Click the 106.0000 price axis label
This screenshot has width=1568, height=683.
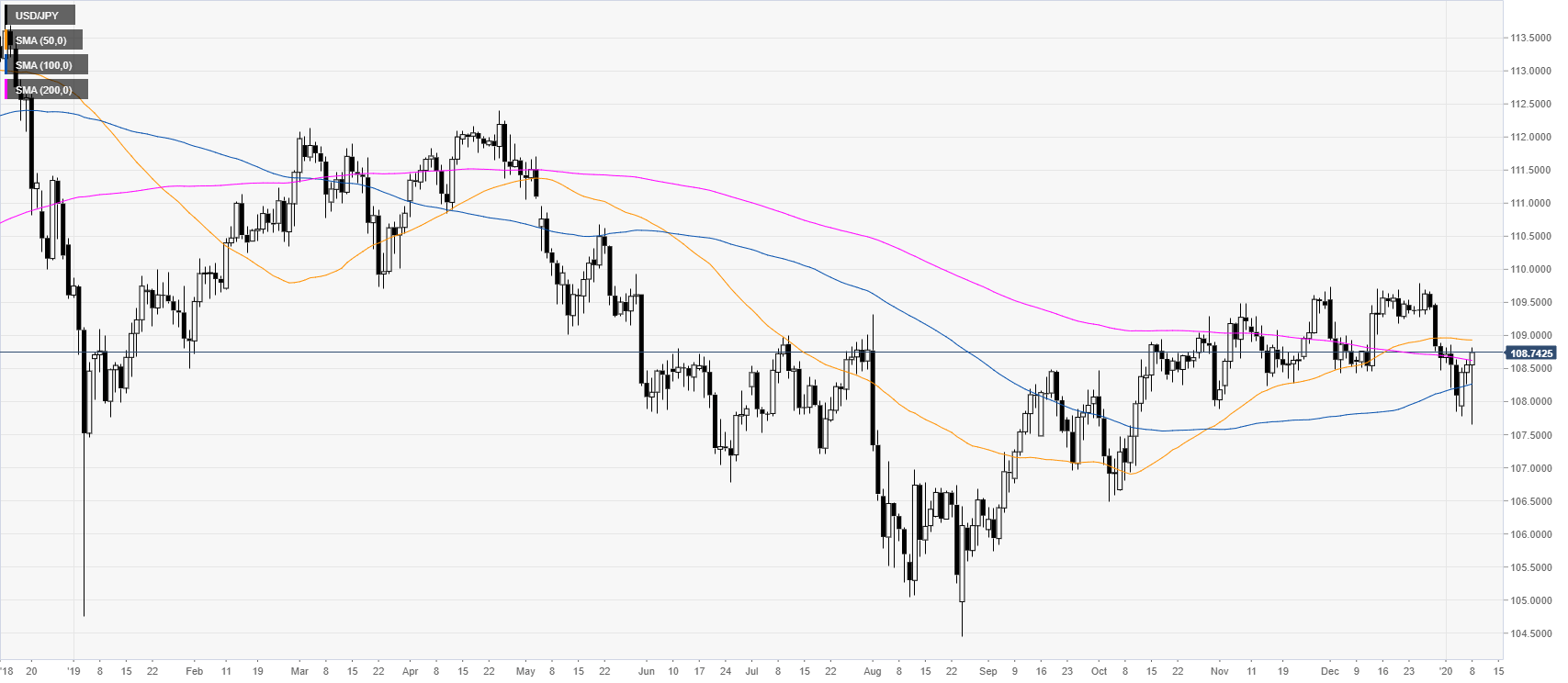[x=1530, y=535]
